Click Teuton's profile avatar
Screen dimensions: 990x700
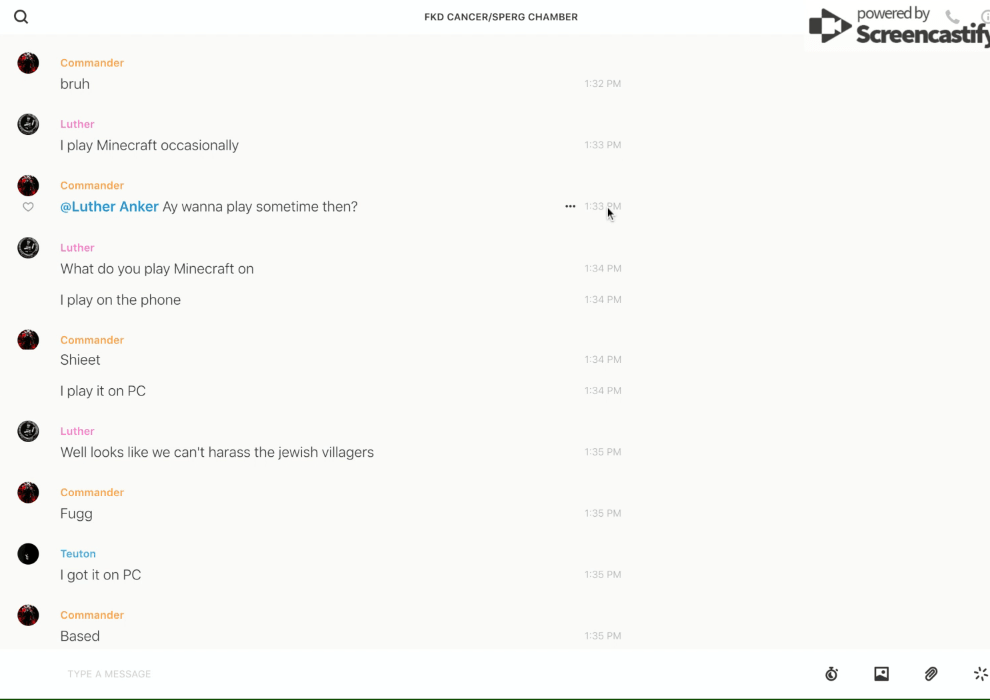pos(28,554)
